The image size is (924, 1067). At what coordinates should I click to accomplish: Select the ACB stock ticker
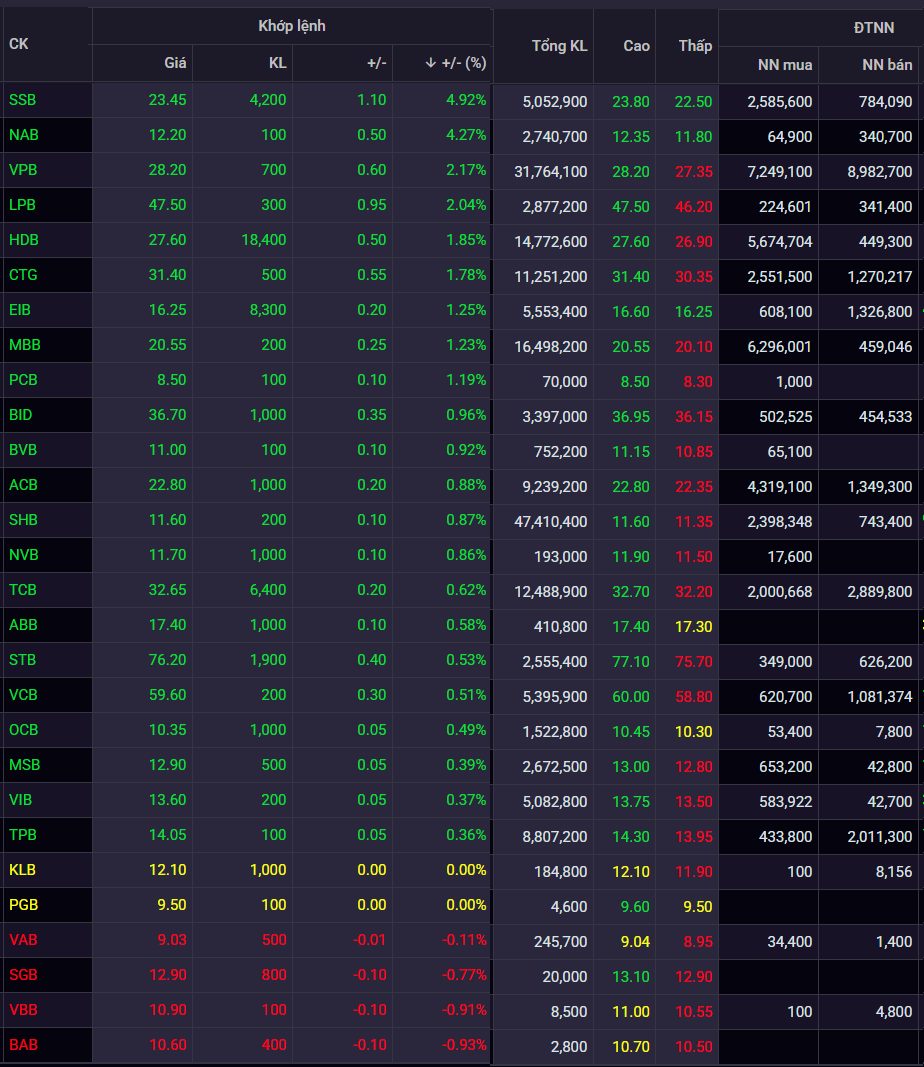(x=23, y=485)
